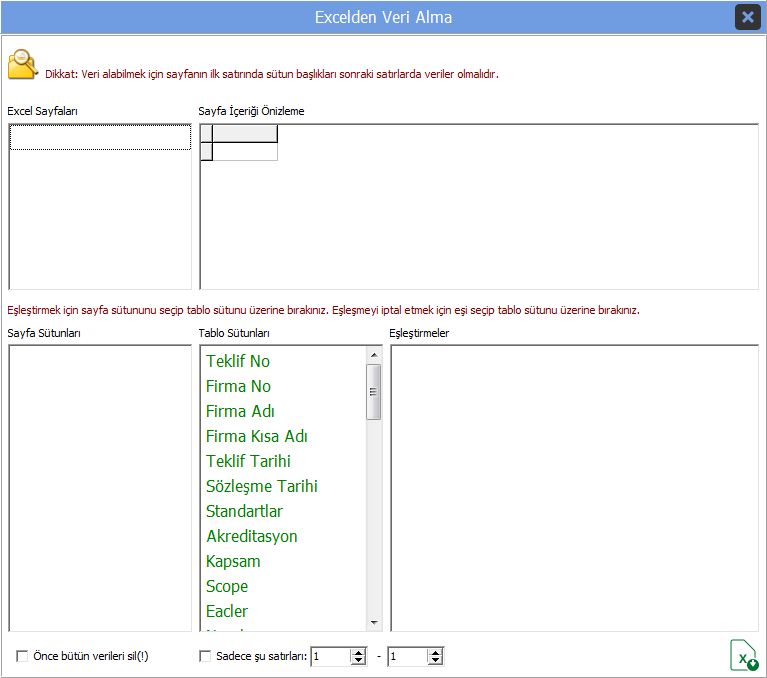
Task: Decrease the second row number spinner
Action: tap(435, 660)
